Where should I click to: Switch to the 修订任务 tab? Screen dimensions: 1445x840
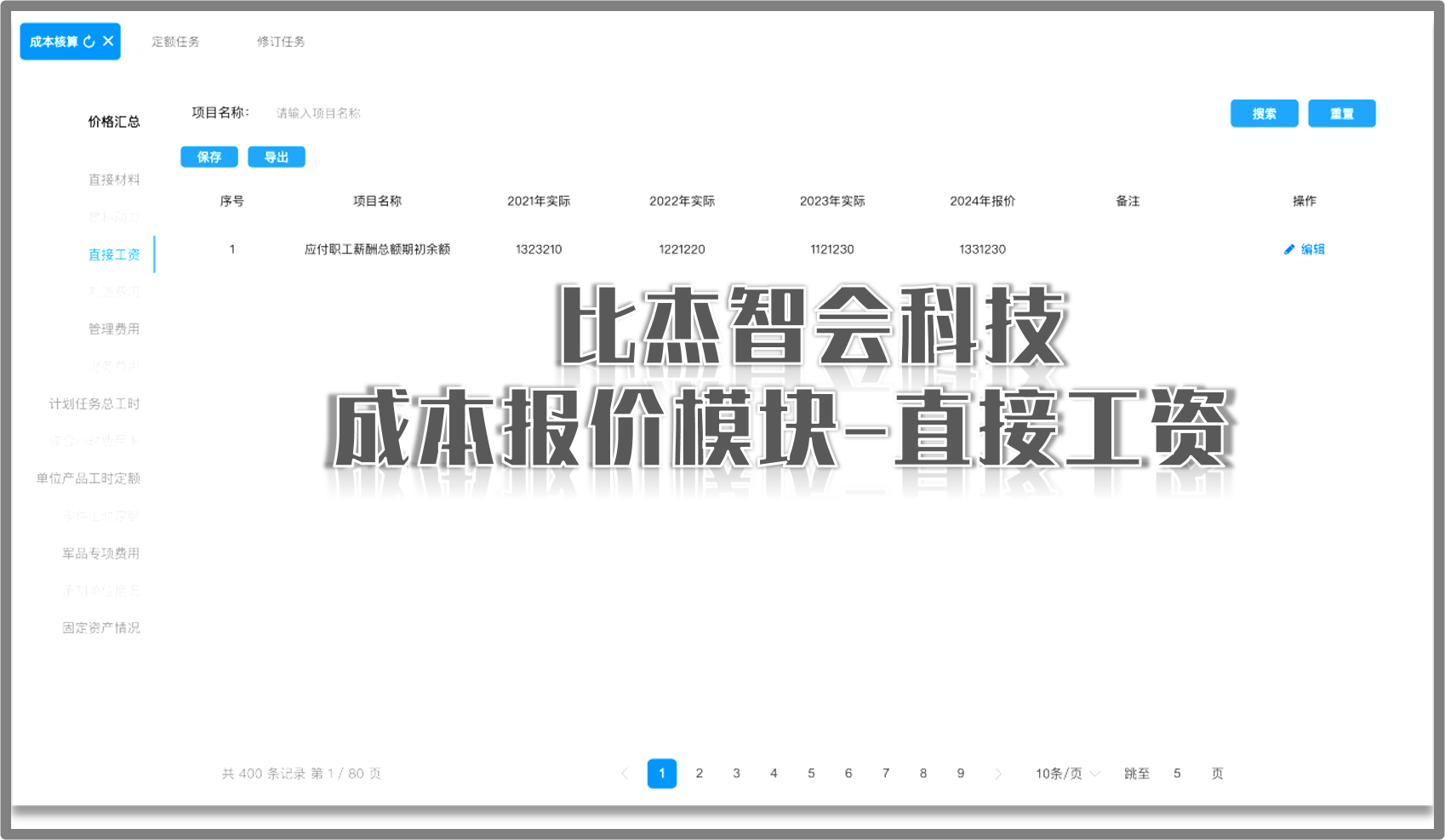coord(281,42)
